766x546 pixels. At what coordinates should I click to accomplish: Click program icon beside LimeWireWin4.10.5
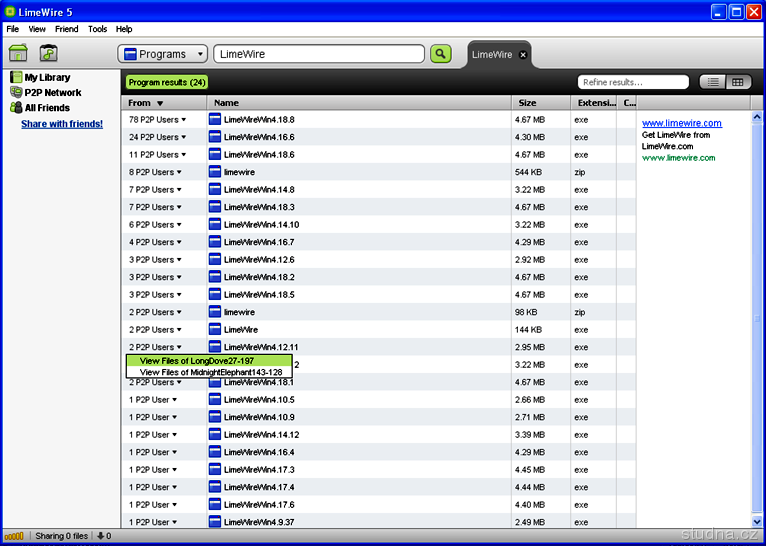point(215,399)
